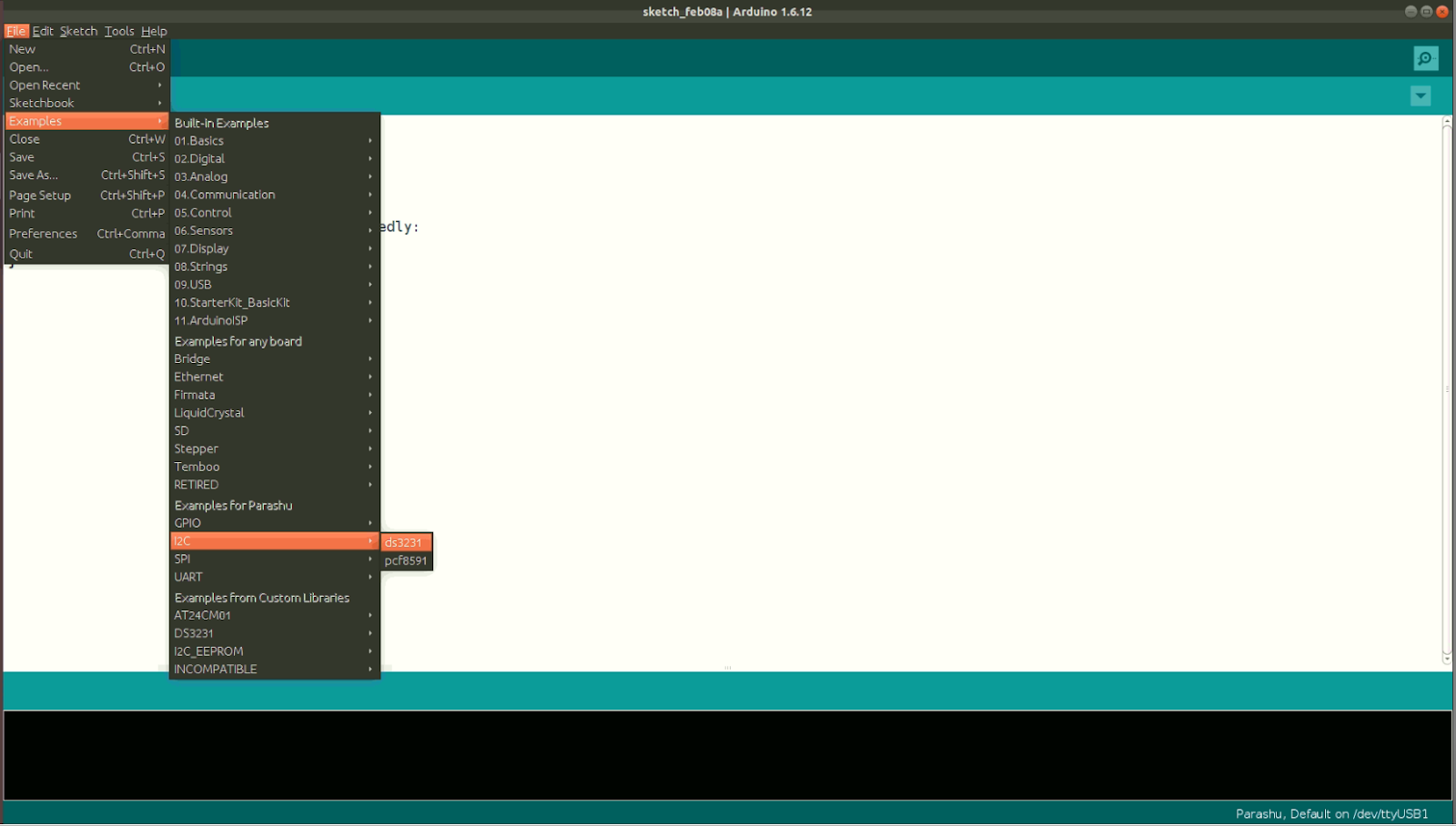This screenshot has width=1456, height=826.
Task: Open the LiquidCrystal library examples
Action: click(x=274, y=413)
